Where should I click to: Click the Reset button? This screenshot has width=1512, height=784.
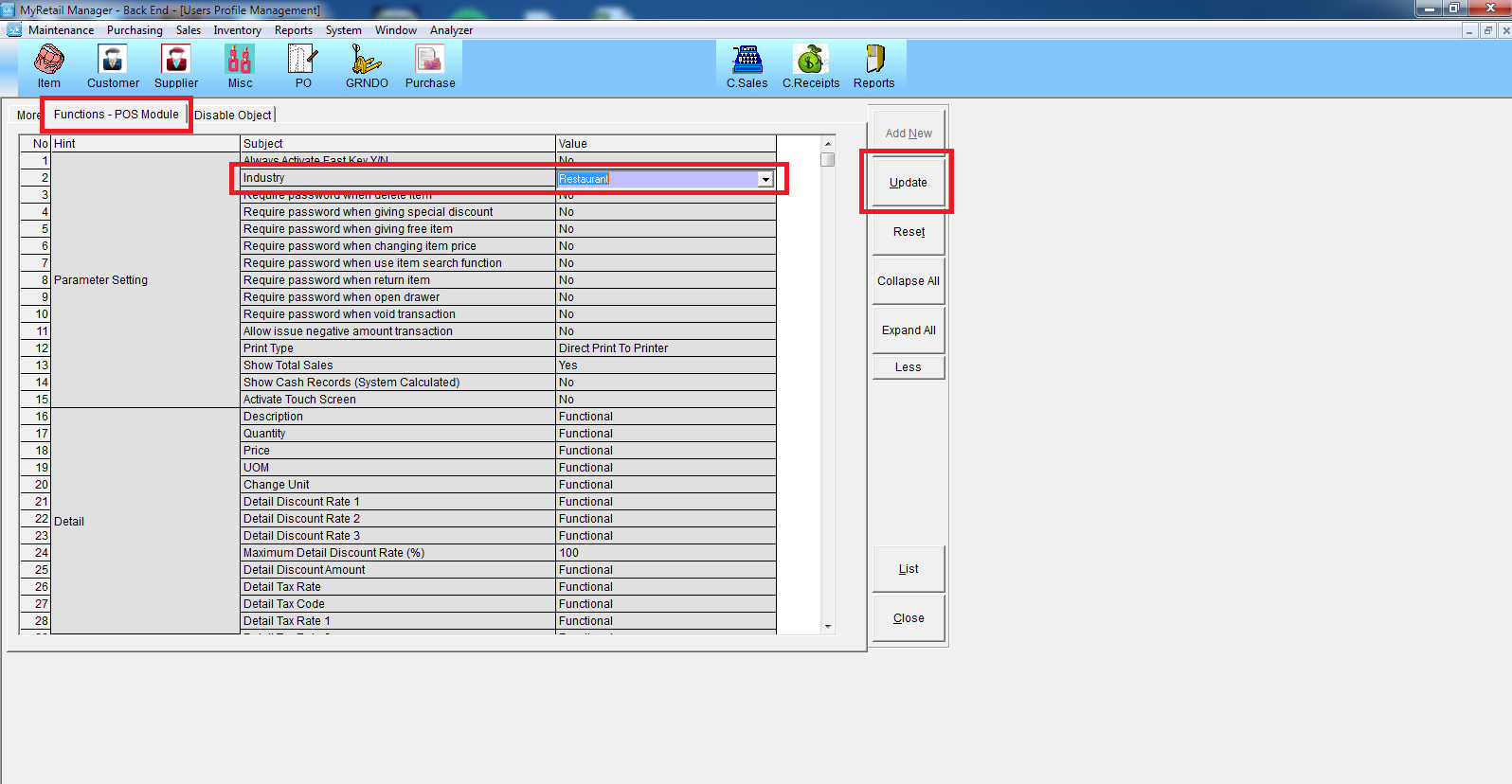click(908, 232)
